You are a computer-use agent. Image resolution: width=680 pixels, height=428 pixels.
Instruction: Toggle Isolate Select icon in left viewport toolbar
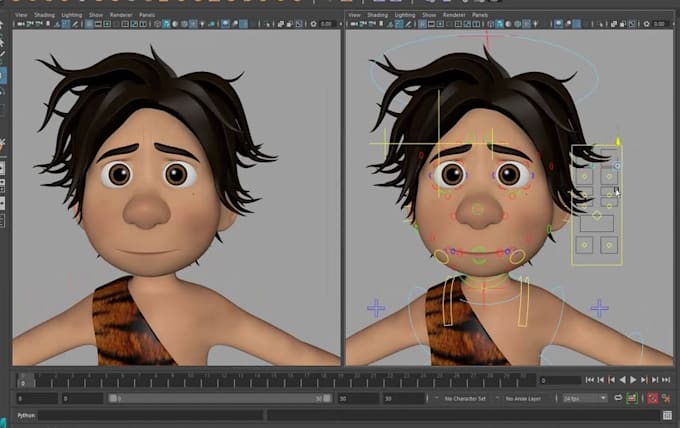pyautogui.click(x=268, y=24)
